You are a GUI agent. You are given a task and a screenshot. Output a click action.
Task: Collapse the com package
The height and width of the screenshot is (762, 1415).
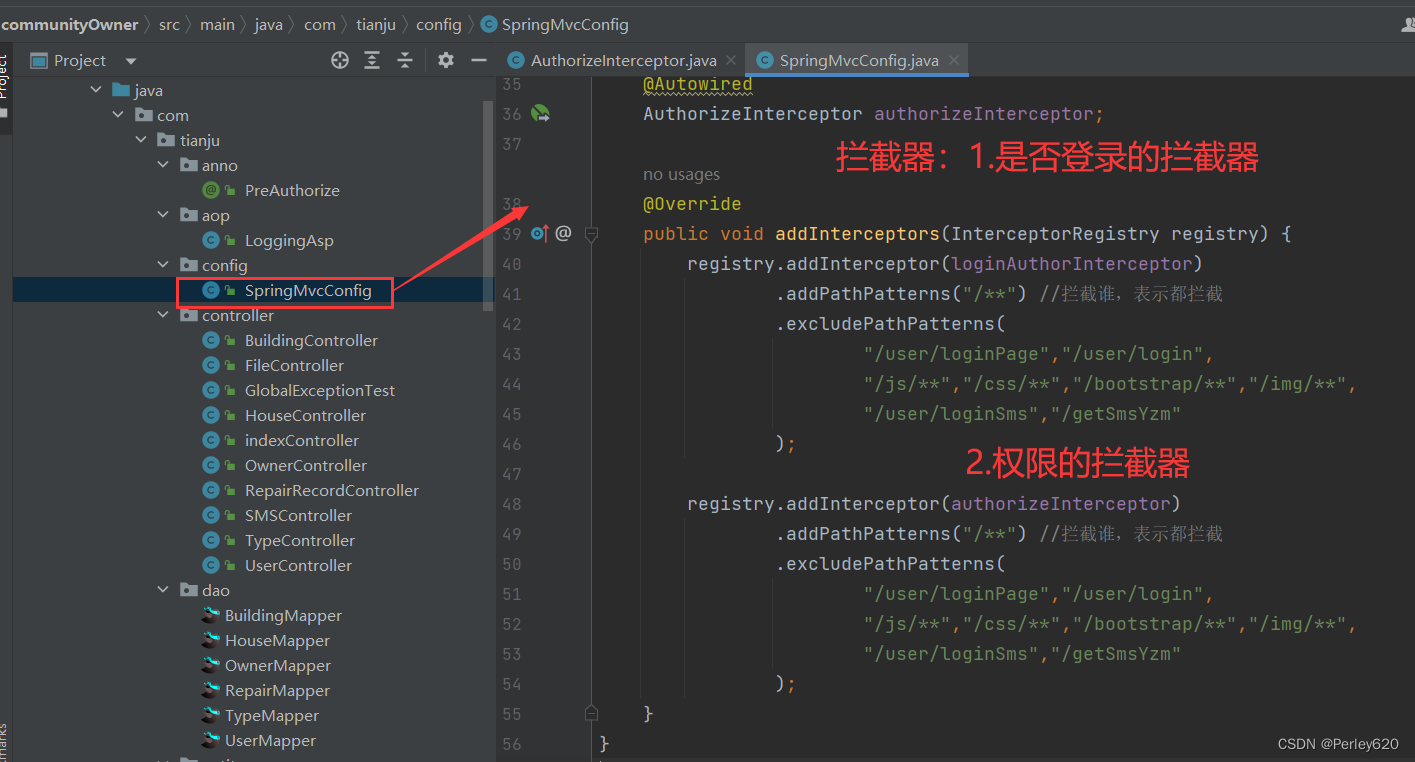tap(119, 115)
